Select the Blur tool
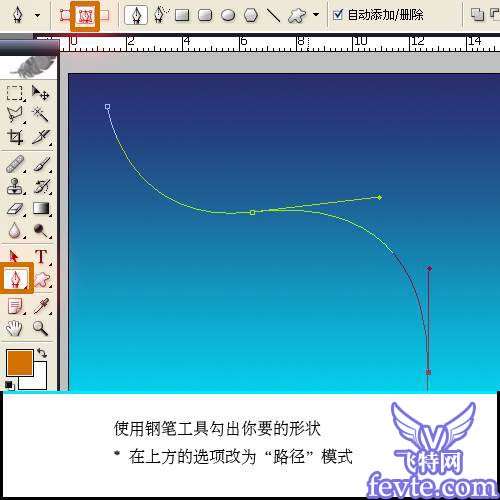Screen dimensions: 500x500 click(15, 230)
